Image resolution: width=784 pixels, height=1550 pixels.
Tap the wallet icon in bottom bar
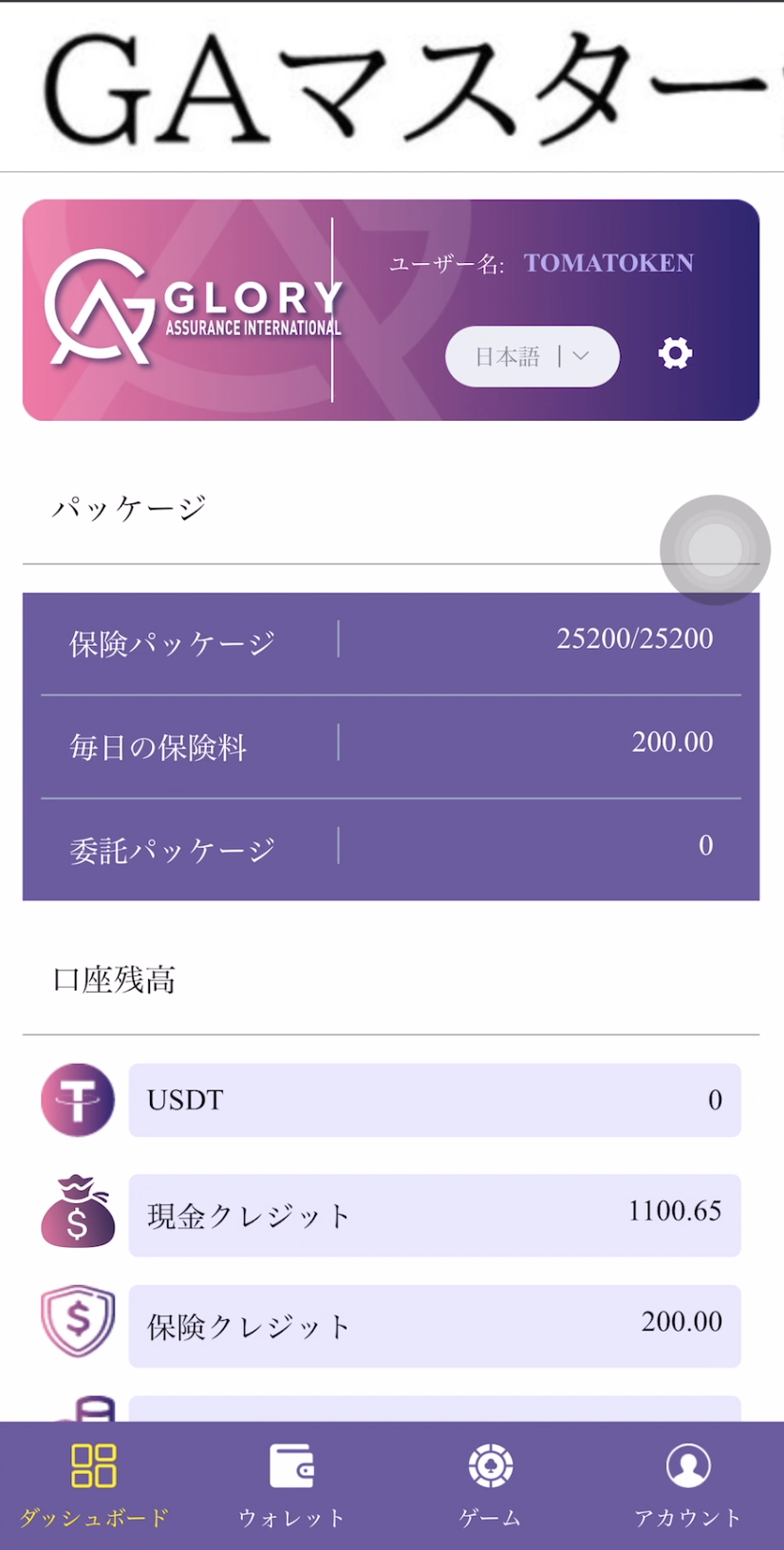tap(291, 1466)
